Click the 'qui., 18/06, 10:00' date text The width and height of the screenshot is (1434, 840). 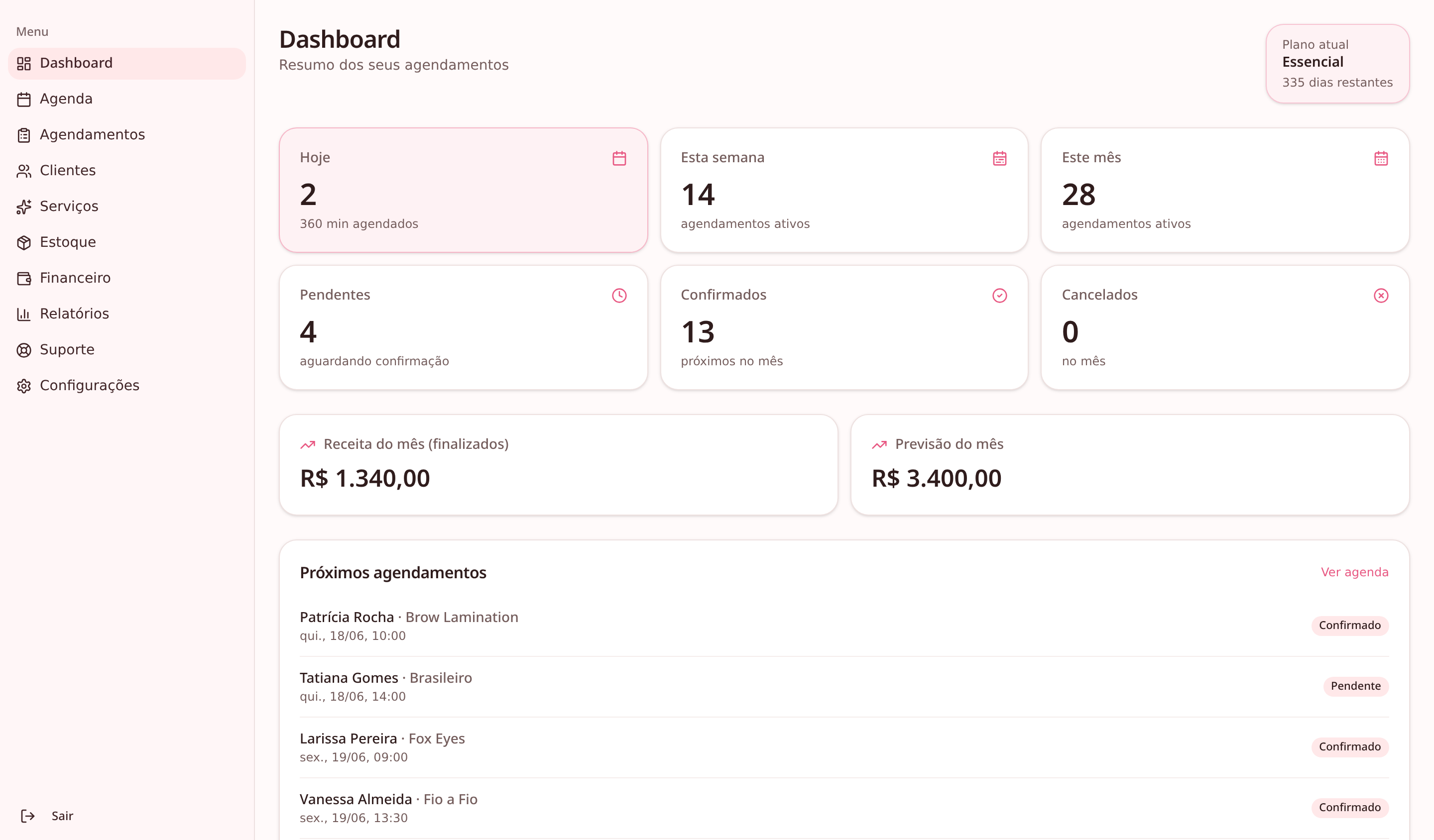pos(353,636)
